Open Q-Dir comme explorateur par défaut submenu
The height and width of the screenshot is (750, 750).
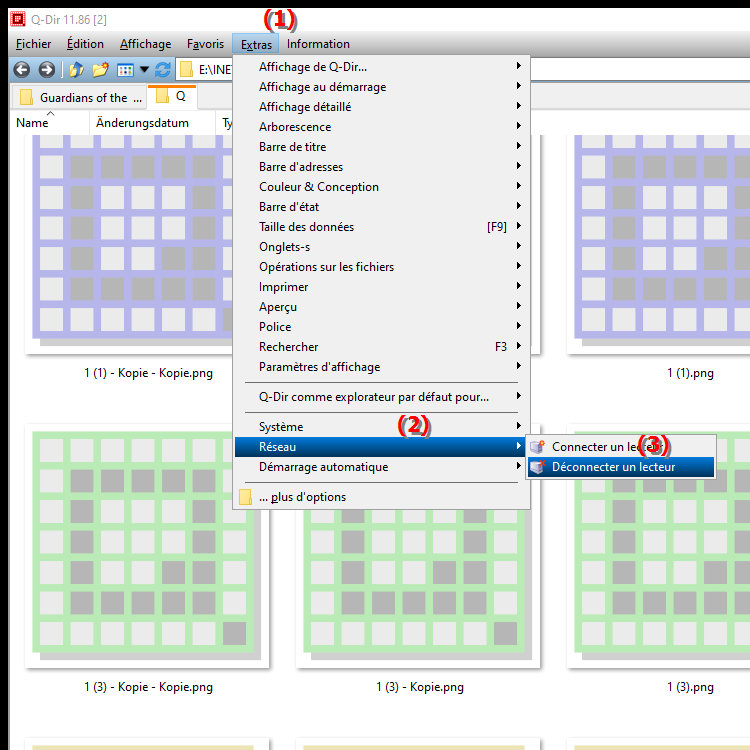(x=382, y=397)
